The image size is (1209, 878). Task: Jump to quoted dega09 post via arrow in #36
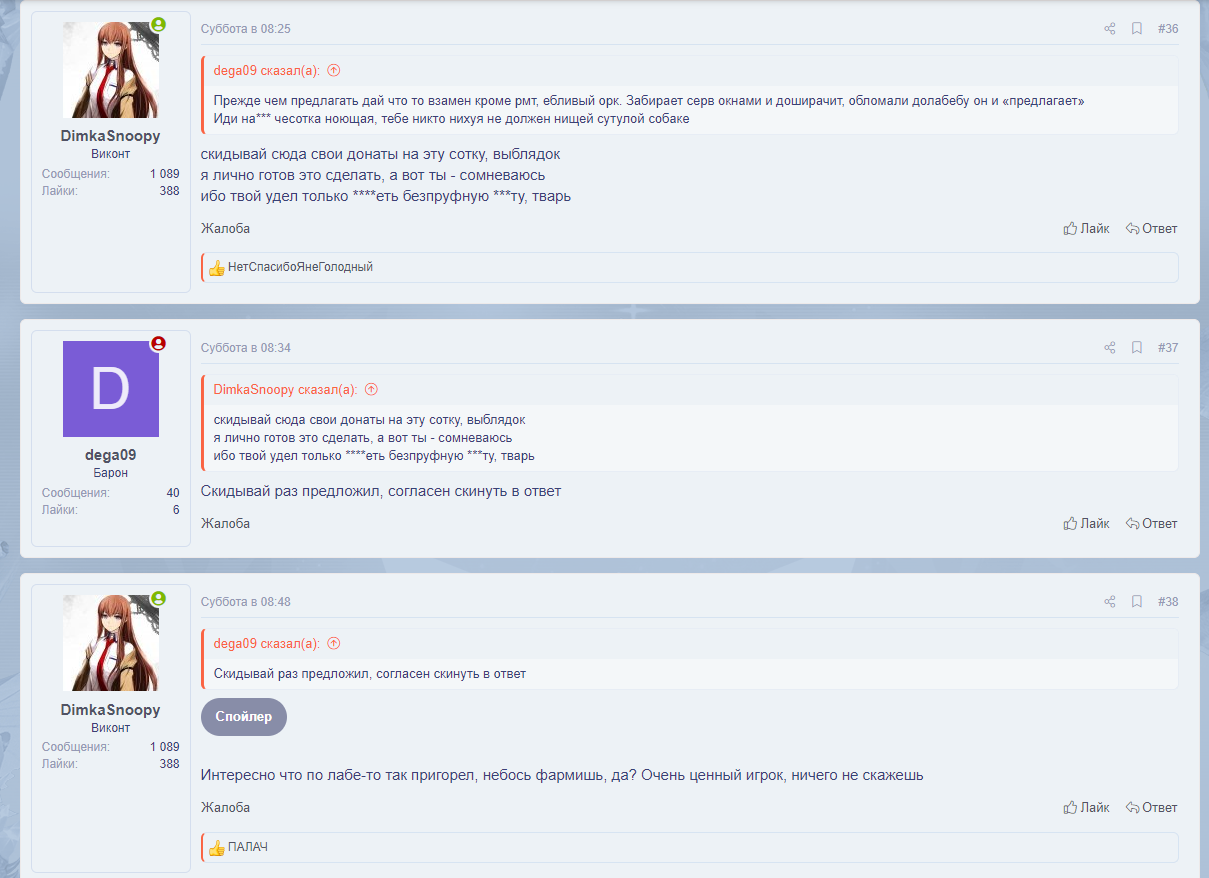click(334, 71)
